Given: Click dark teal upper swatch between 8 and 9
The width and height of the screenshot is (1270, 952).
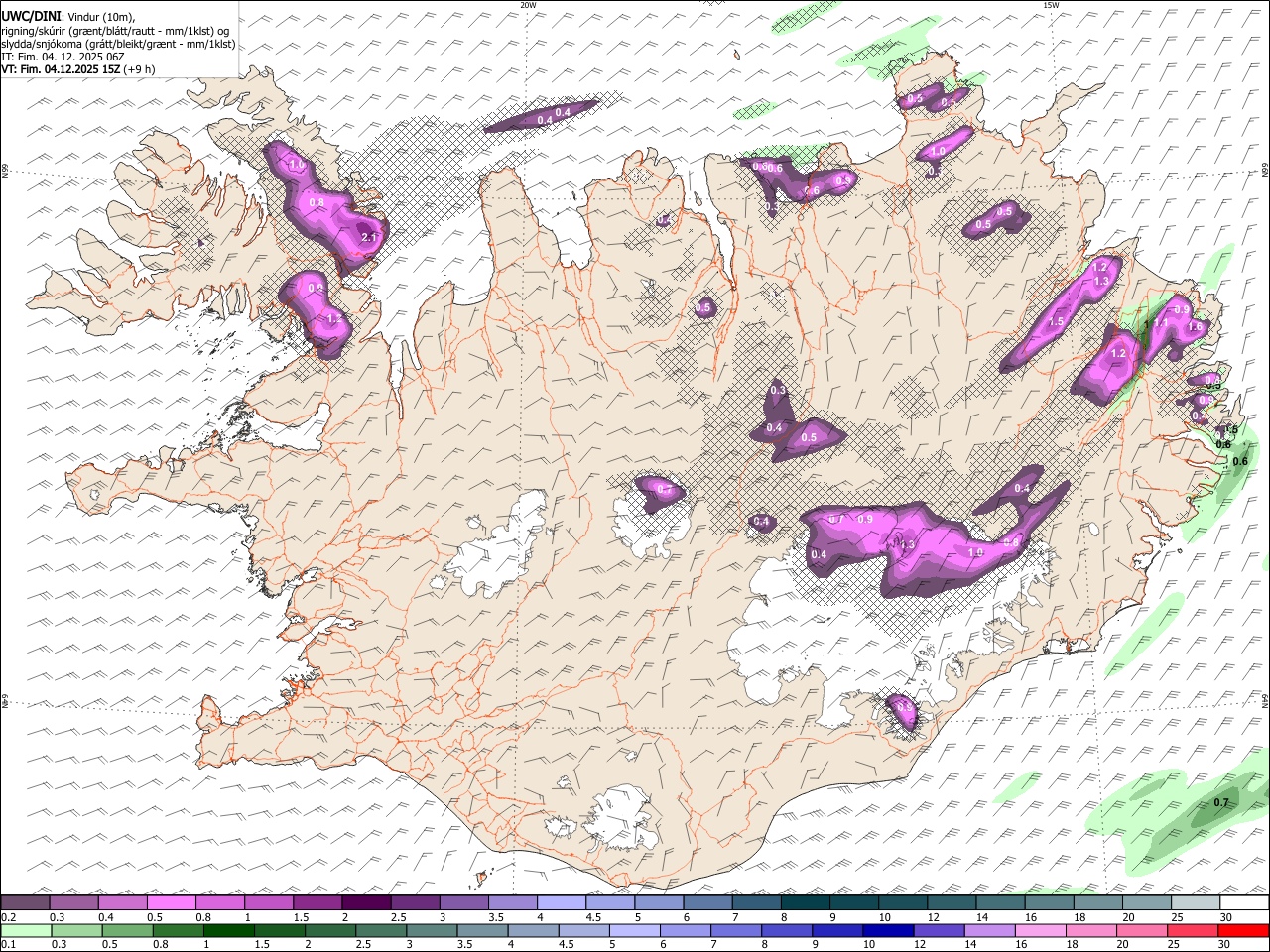Looking at the screenshot, I should click(805, 902).
